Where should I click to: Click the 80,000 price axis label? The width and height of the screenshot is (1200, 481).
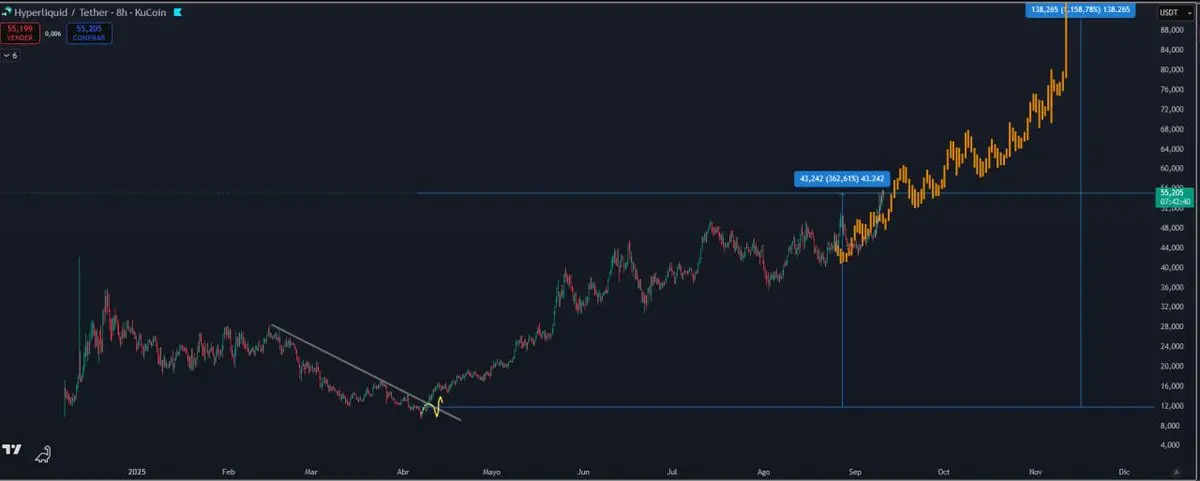1172,70
